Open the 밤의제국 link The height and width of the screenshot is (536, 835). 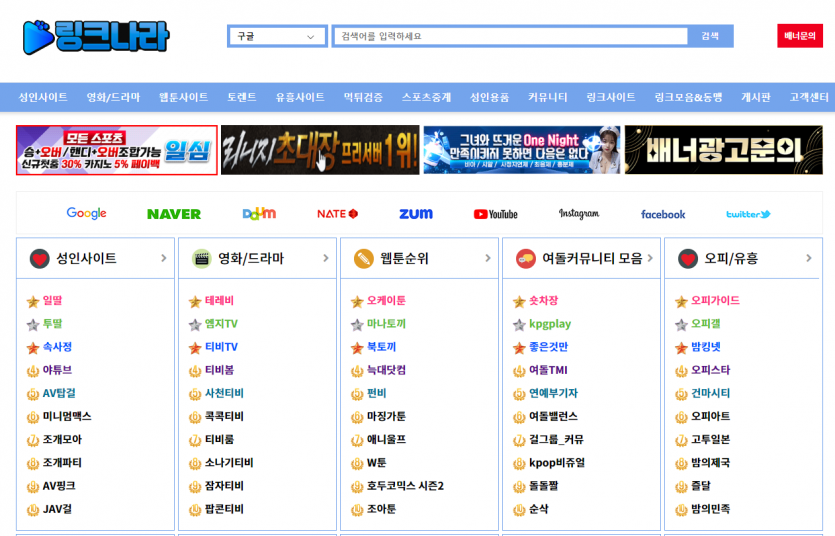(x=710, y=463)
